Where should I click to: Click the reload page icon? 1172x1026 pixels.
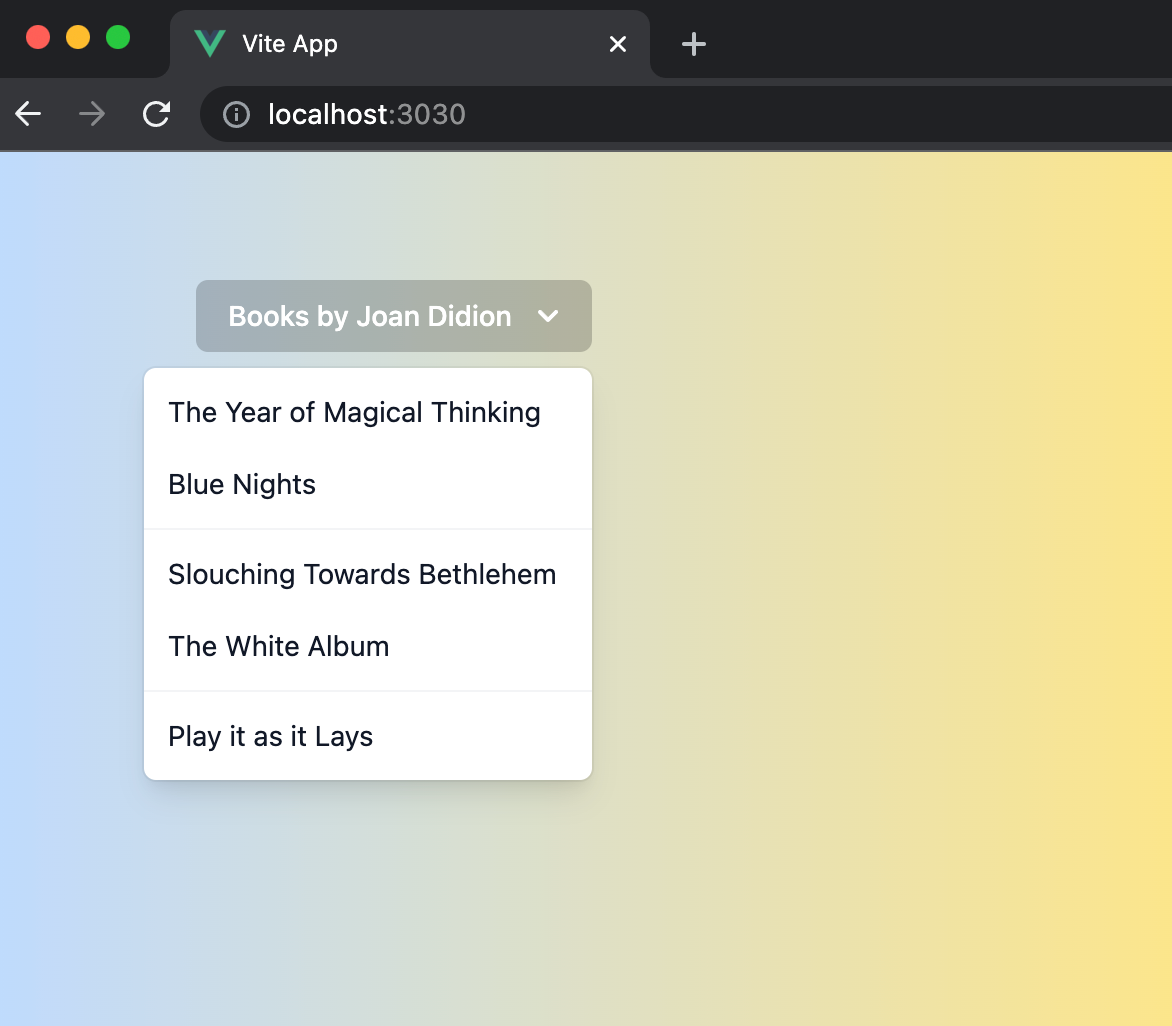coord(156,114)
